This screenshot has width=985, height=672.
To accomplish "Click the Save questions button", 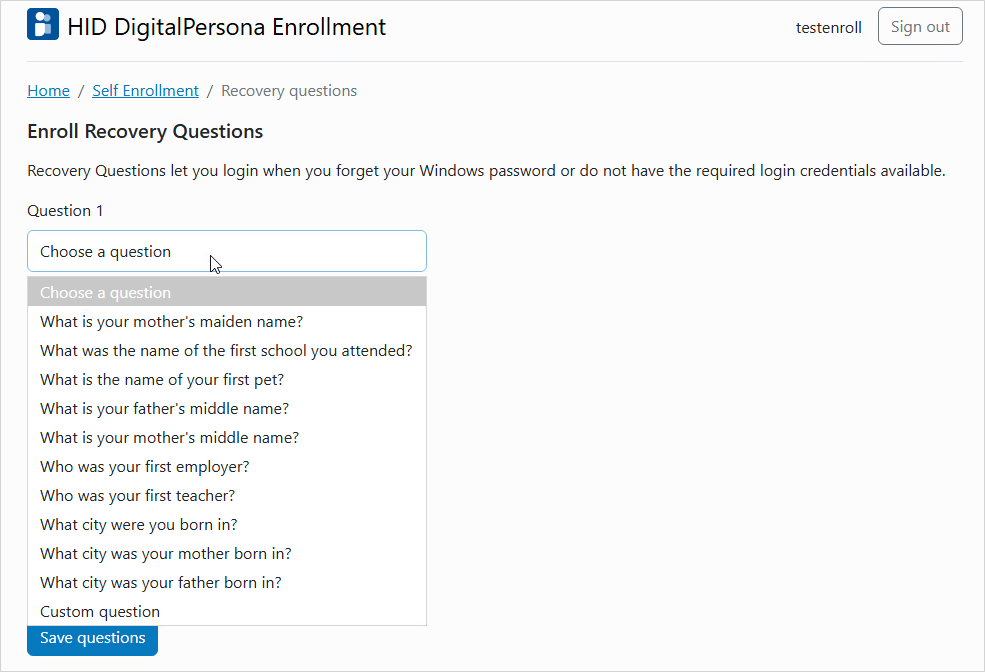I will pos(92,638).
